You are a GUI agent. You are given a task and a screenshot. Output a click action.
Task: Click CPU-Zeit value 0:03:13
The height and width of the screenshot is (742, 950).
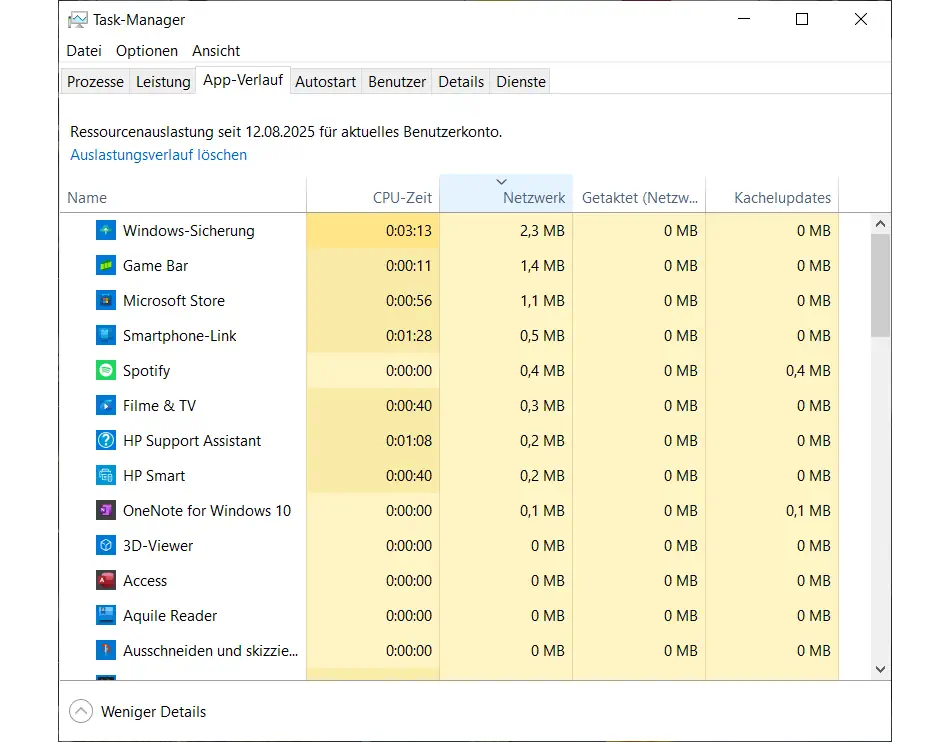(x=409, y=231)
